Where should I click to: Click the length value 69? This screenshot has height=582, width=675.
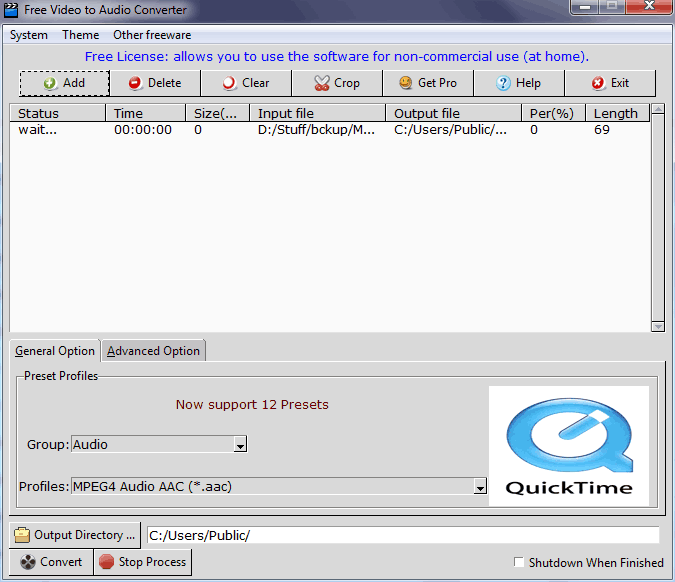click(x=602, y=130)
